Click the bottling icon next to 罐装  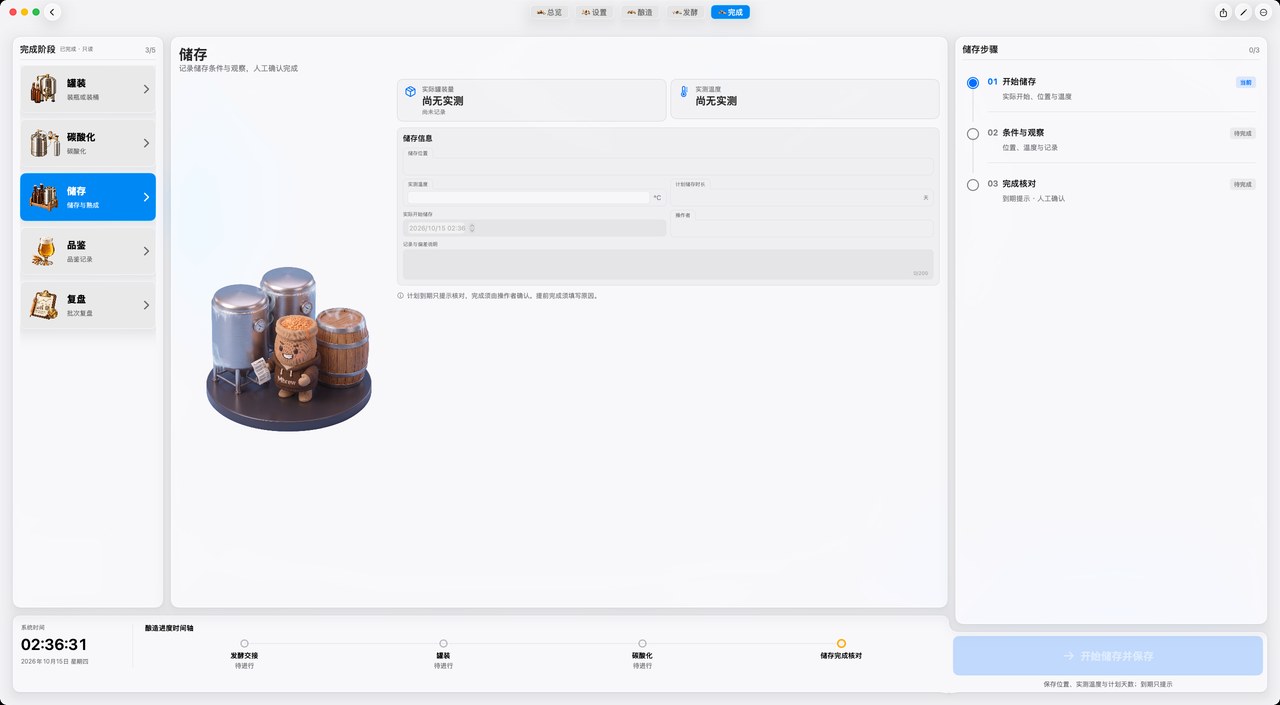click(43, 89)
